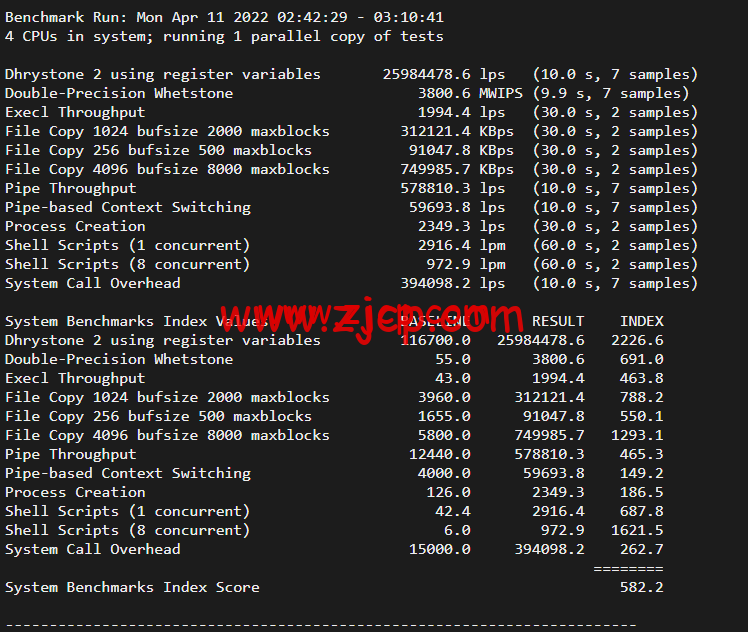Click the RESULT column header
The width and height of the screenshot is (748, 632).
[x=557, y=321]
